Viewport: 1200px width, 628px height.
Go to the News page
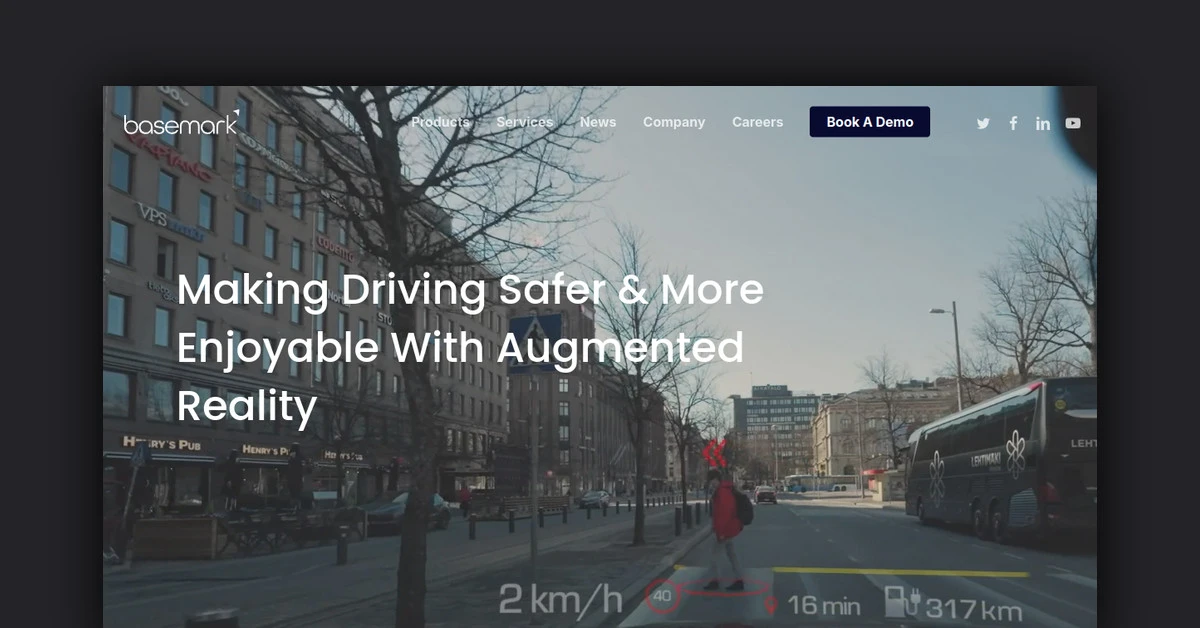coord(598,122)
